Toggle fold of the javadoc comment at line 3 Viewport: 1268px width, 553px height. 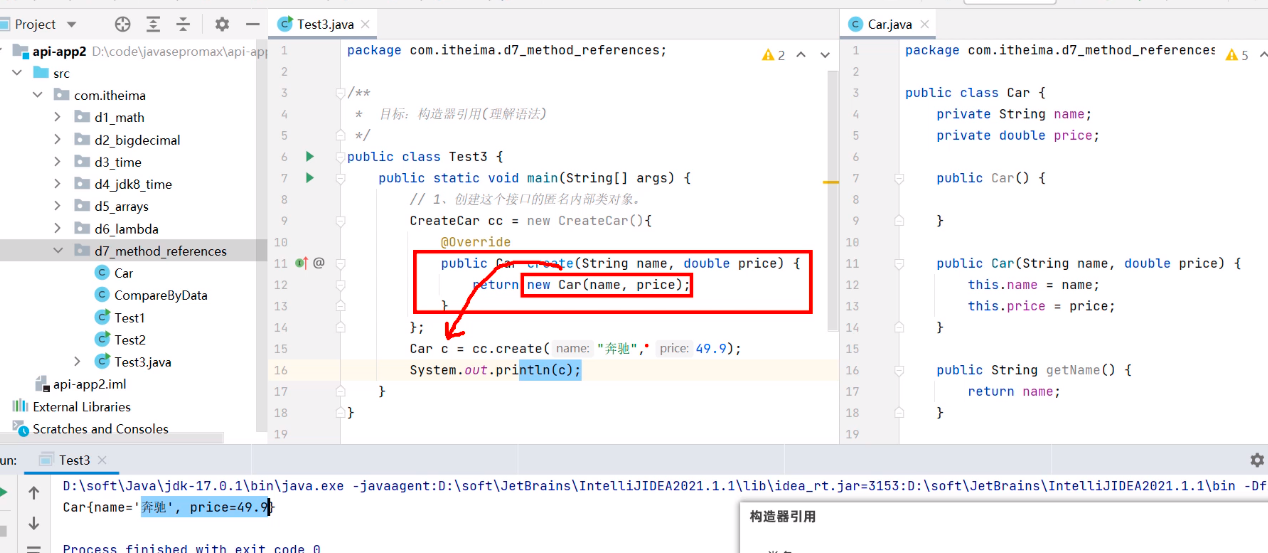(x=342, y=93)
